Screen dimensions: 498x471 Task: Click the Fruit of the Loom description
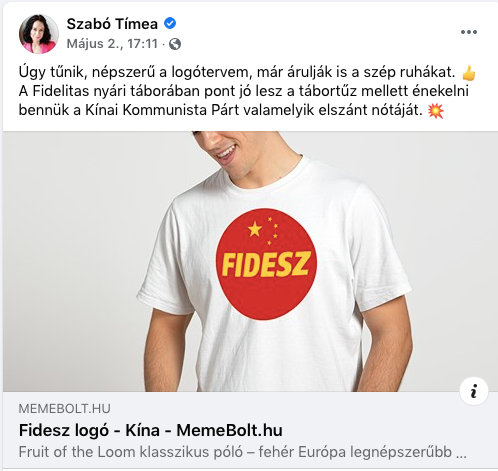pos(243,452)
